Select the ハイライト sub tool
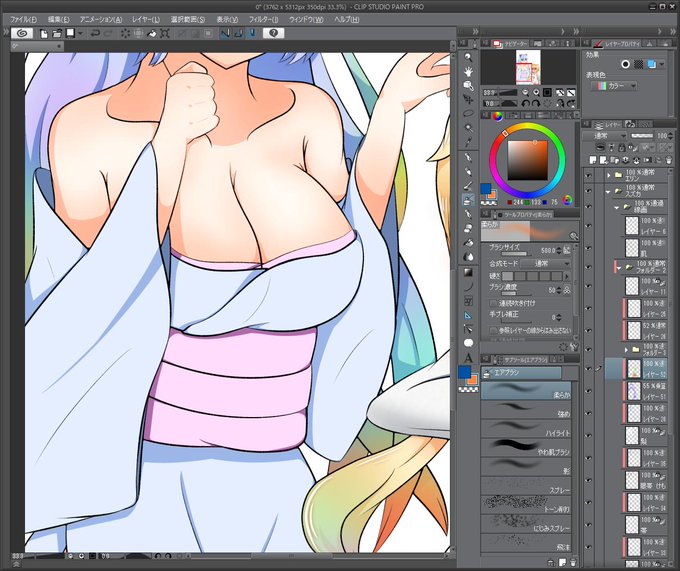This screenshot has width=680, height=571. click(x=526, y=428)
